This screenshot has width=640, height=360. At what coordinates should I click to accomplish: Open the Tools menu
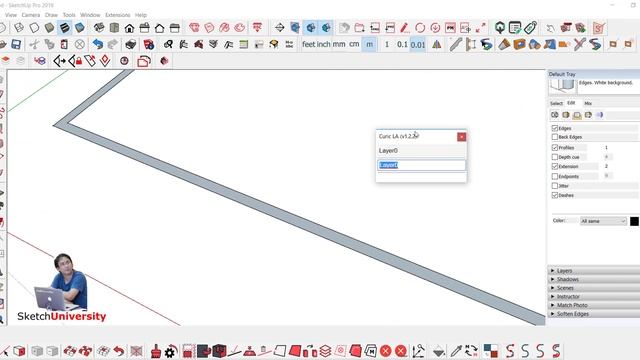tap(69, 15)
